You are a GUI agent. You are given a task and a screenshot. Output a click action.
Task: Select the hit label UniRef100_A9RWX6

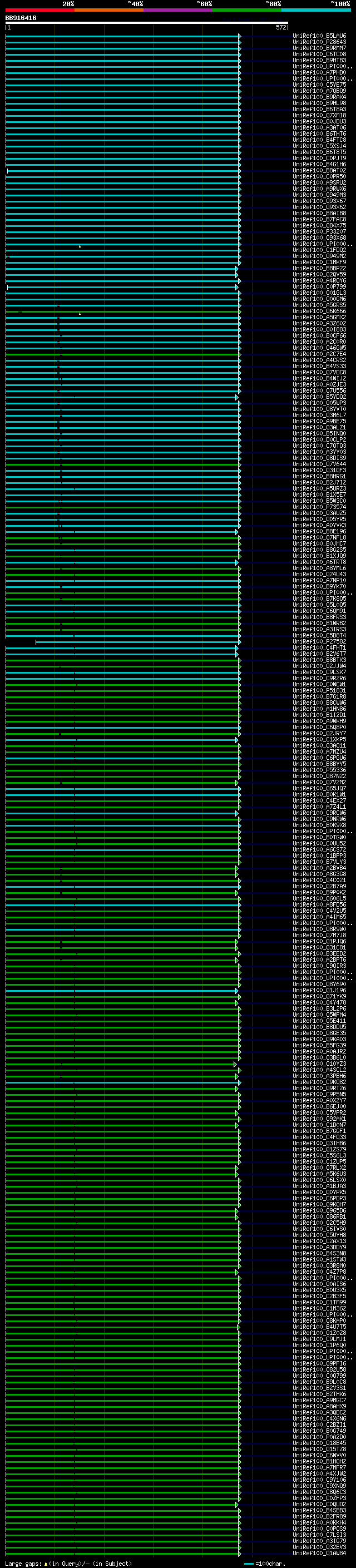tap(319, 189)
